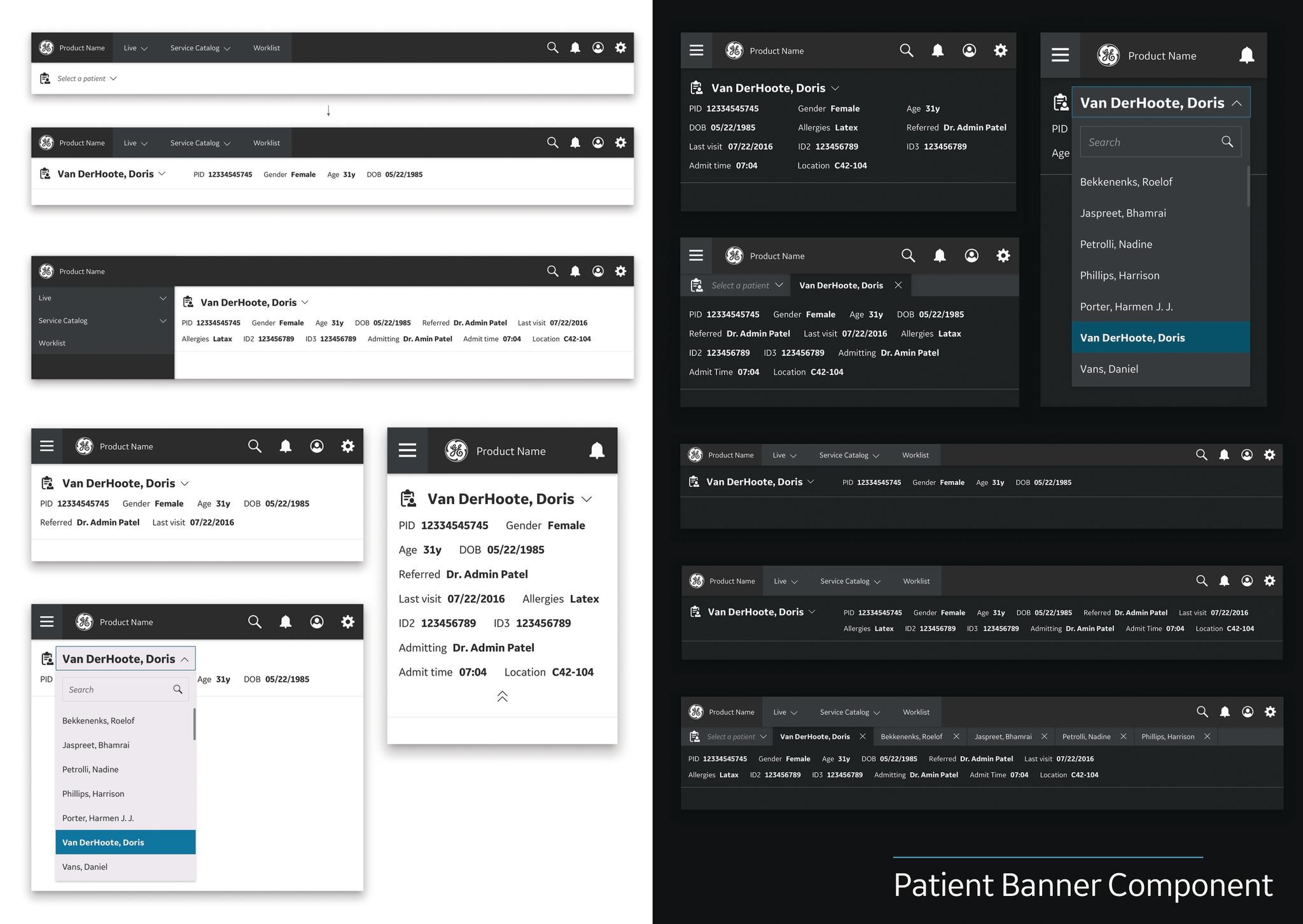Open the user profile icon in the header

(x=597, y=48)
